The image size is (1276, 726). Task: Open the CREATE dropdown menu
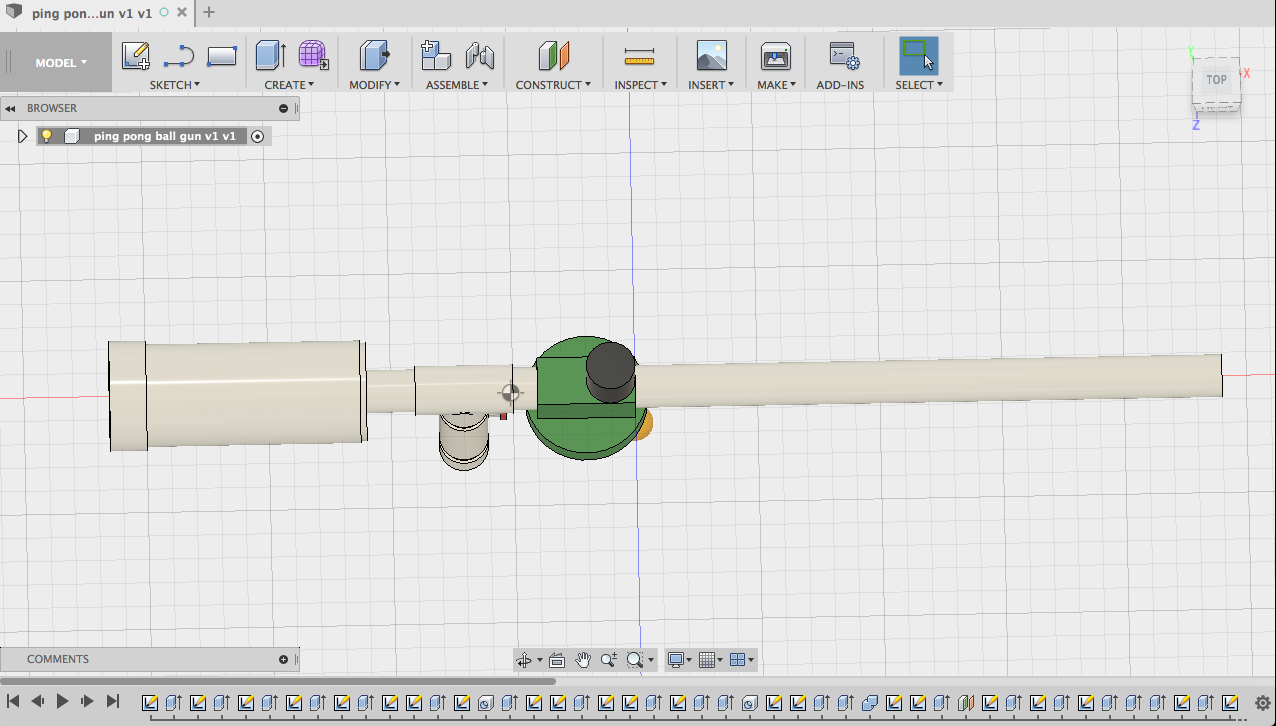tap(289, 85)
